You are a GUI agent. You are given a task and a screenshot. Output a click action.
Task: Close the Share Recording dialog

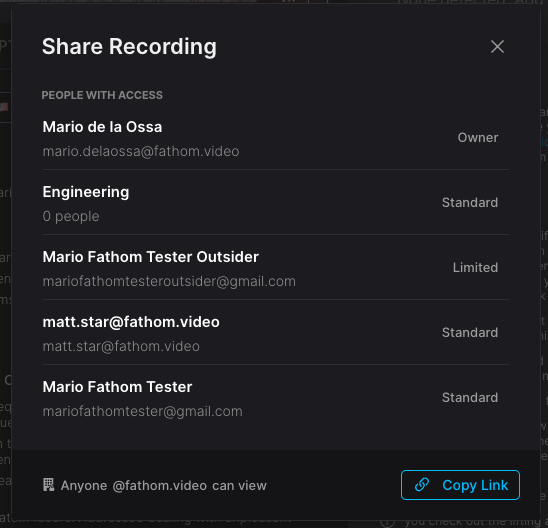coord(497,46)
